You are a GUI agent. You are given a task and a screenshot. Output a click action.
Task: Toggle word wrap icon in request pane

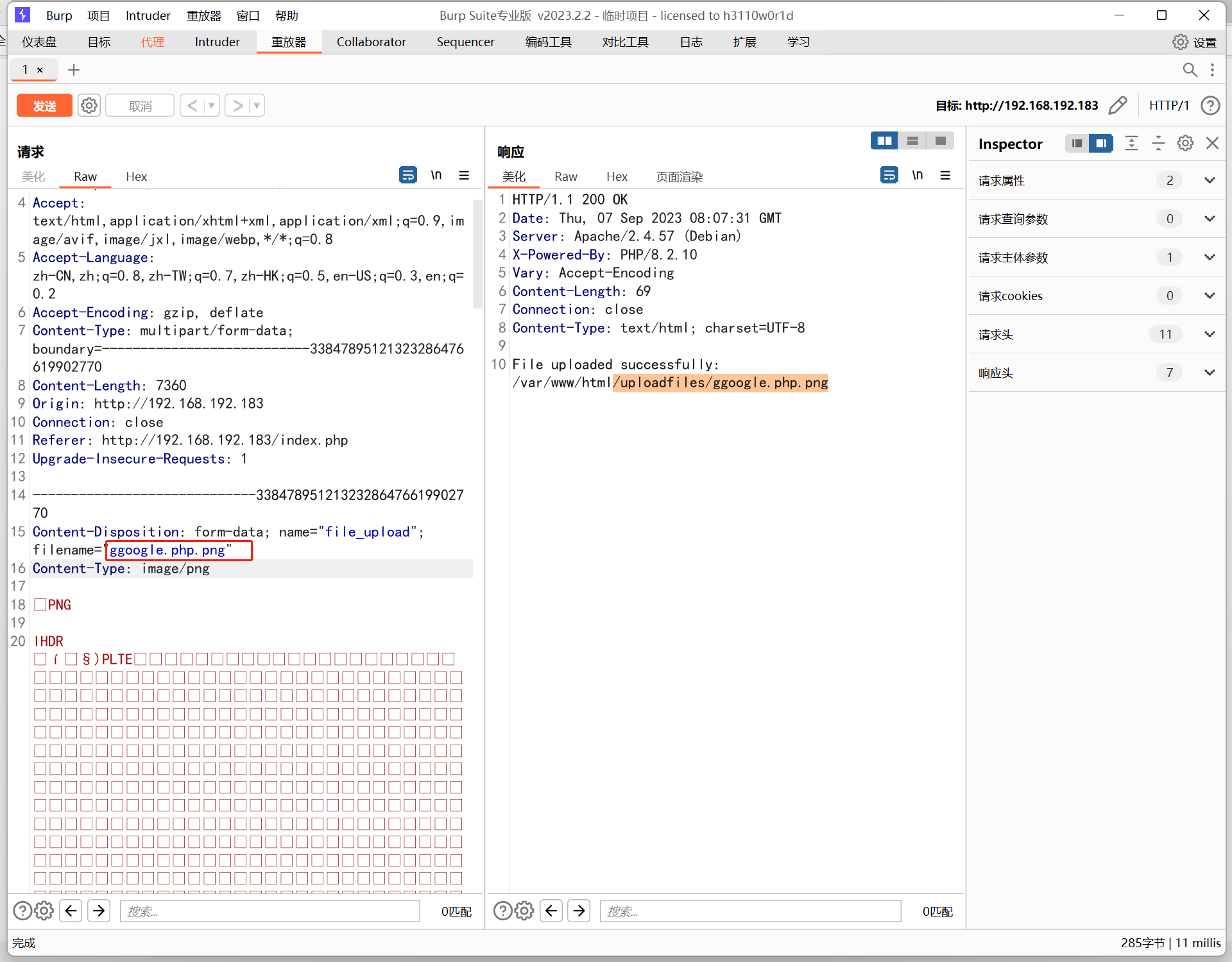click(407, 175)
